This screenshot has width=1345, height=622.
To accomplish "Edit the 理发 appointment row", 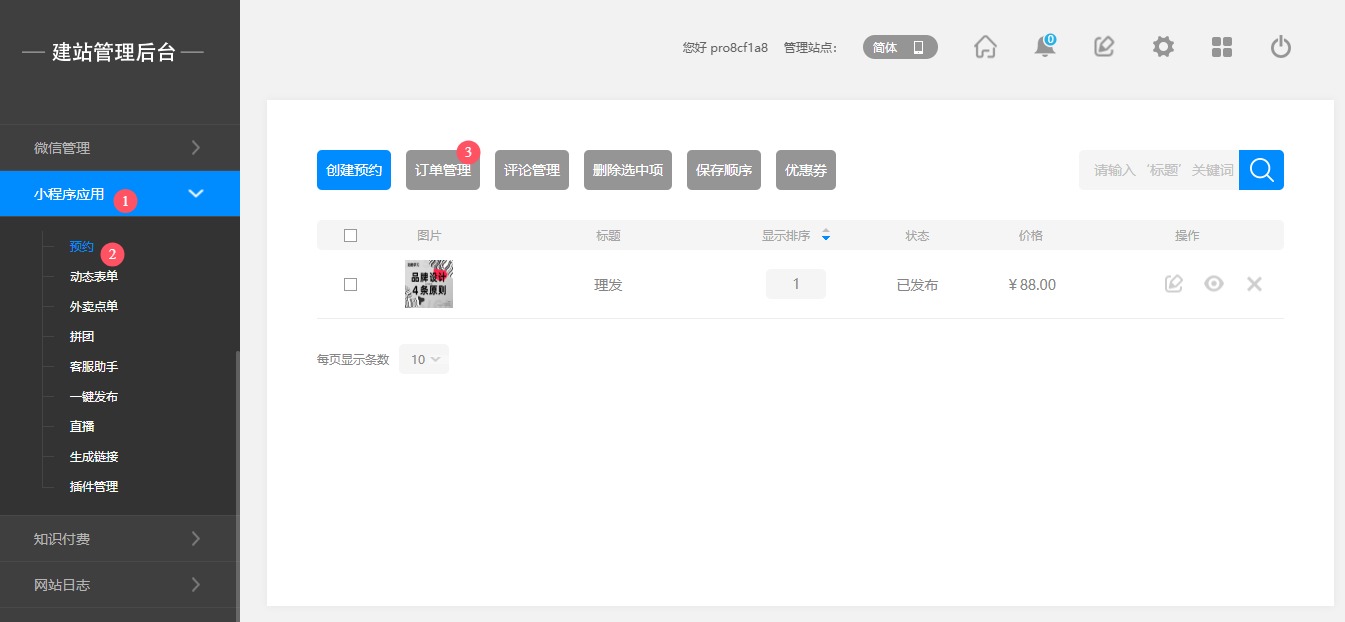I will pos(1174,284).
